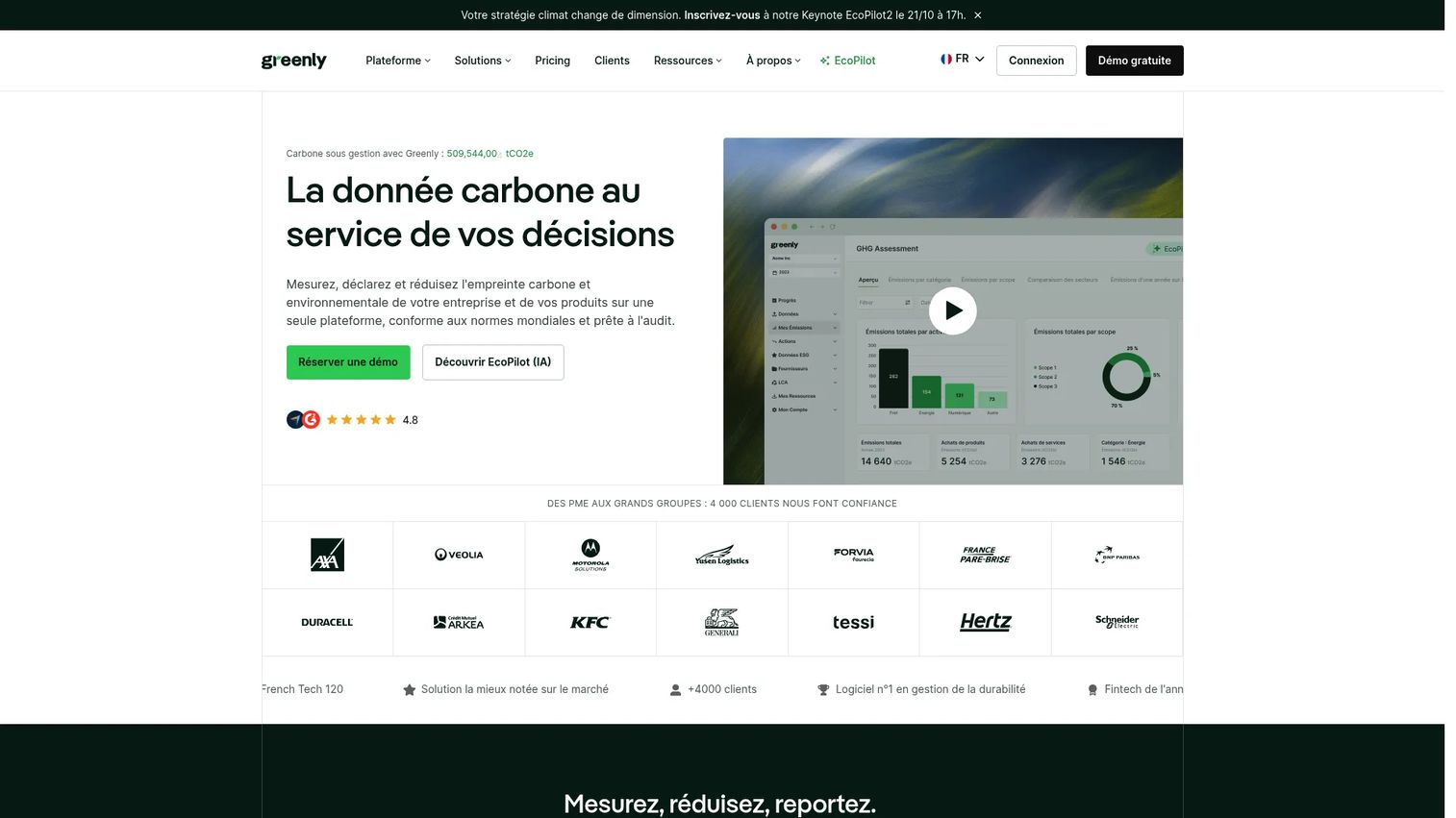This screenshot has width=1456, height=818.
Task: Expand the Plateforme dropdown menu
Action: pos(398,61)
